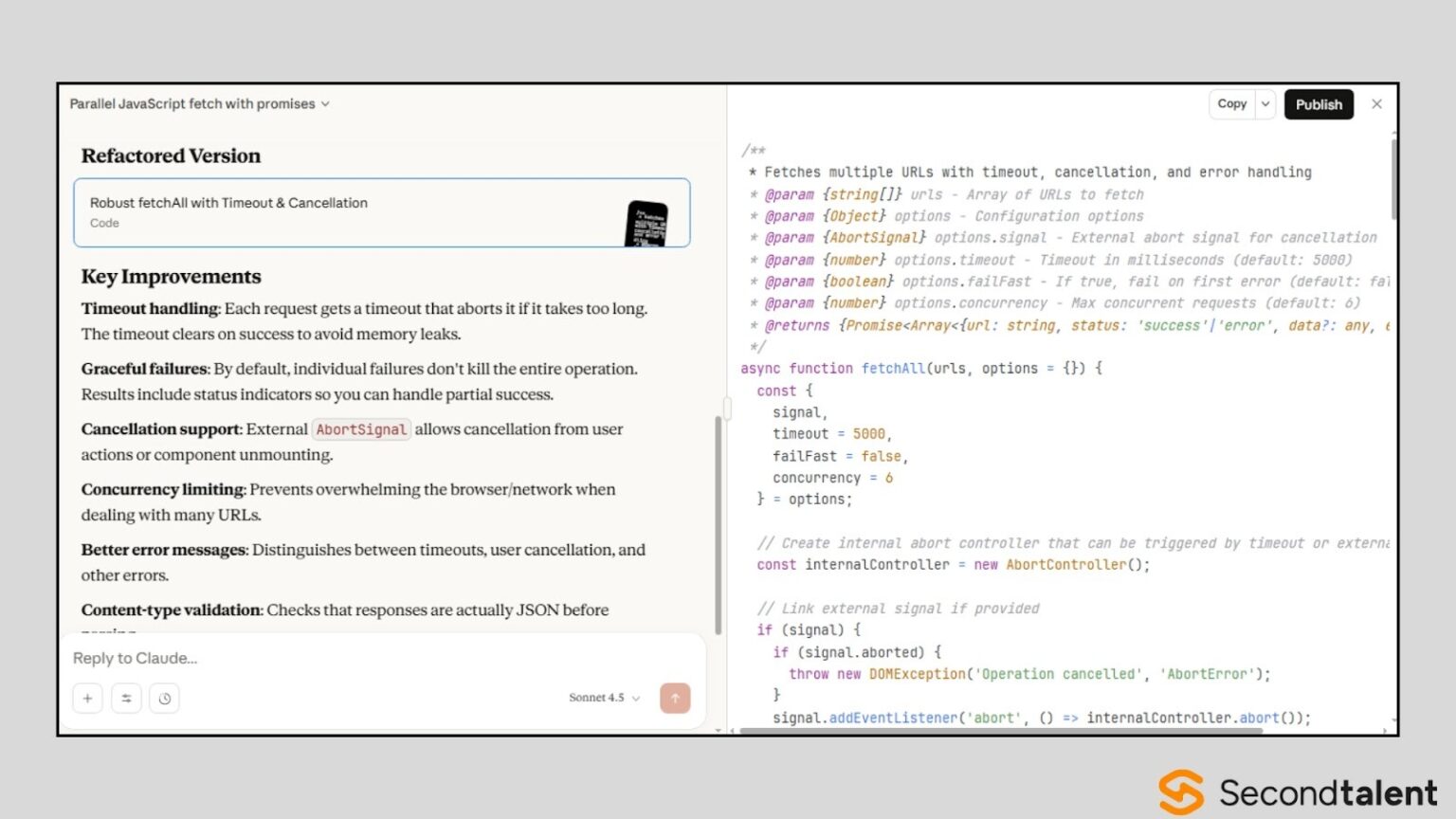Click the Timeout handling bold text
The width and height of the screenshot is (1456, 819).
(x=150, y=309)
